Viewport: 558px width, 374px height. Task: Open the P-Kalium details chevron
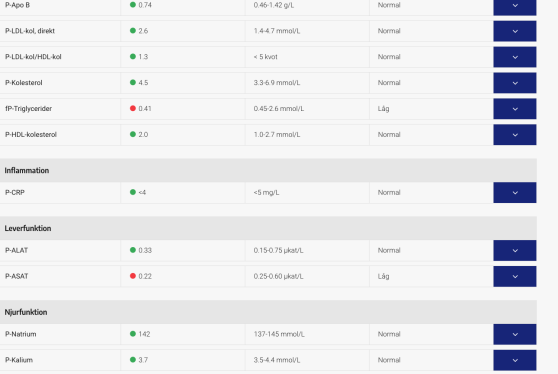pyautogui.click(x=515, y=360)
